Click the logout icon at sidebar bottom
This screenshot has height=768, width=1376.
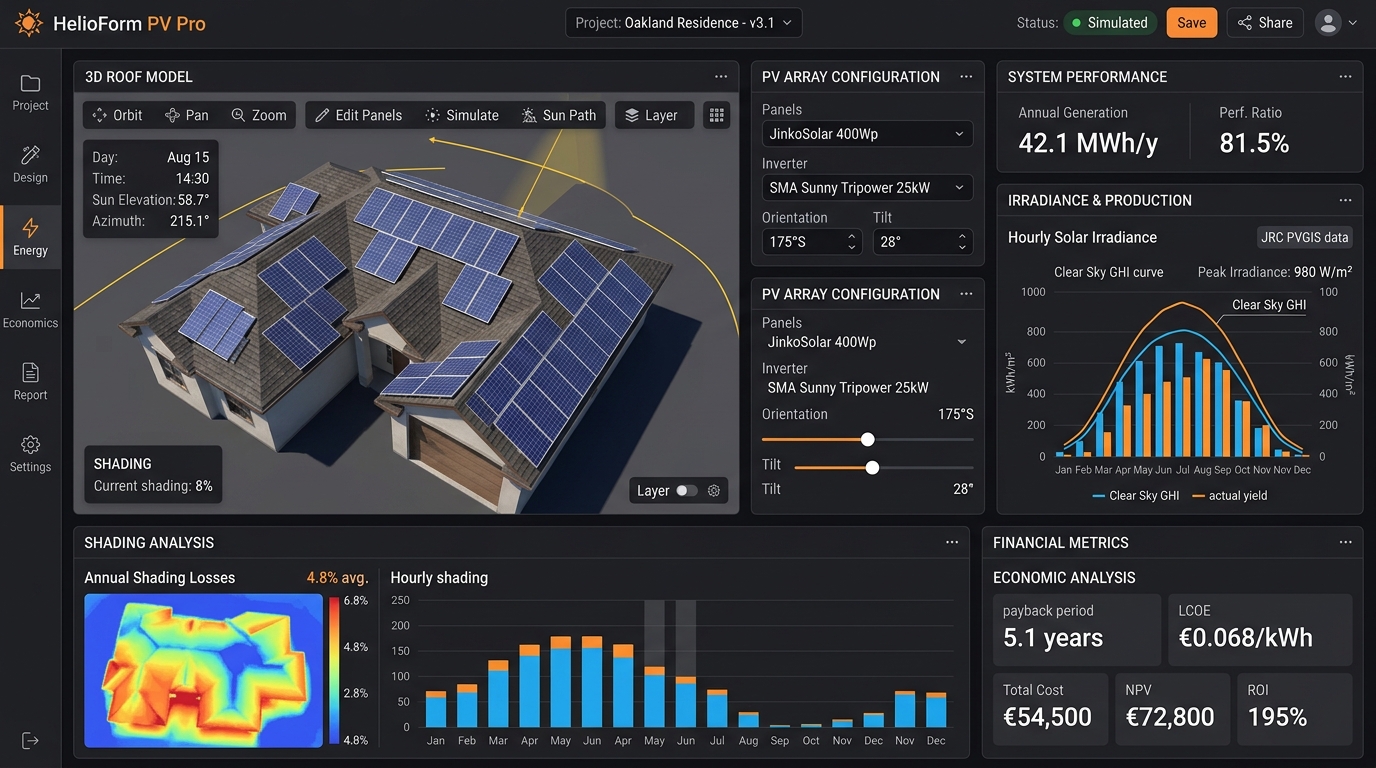pos(30,740)
